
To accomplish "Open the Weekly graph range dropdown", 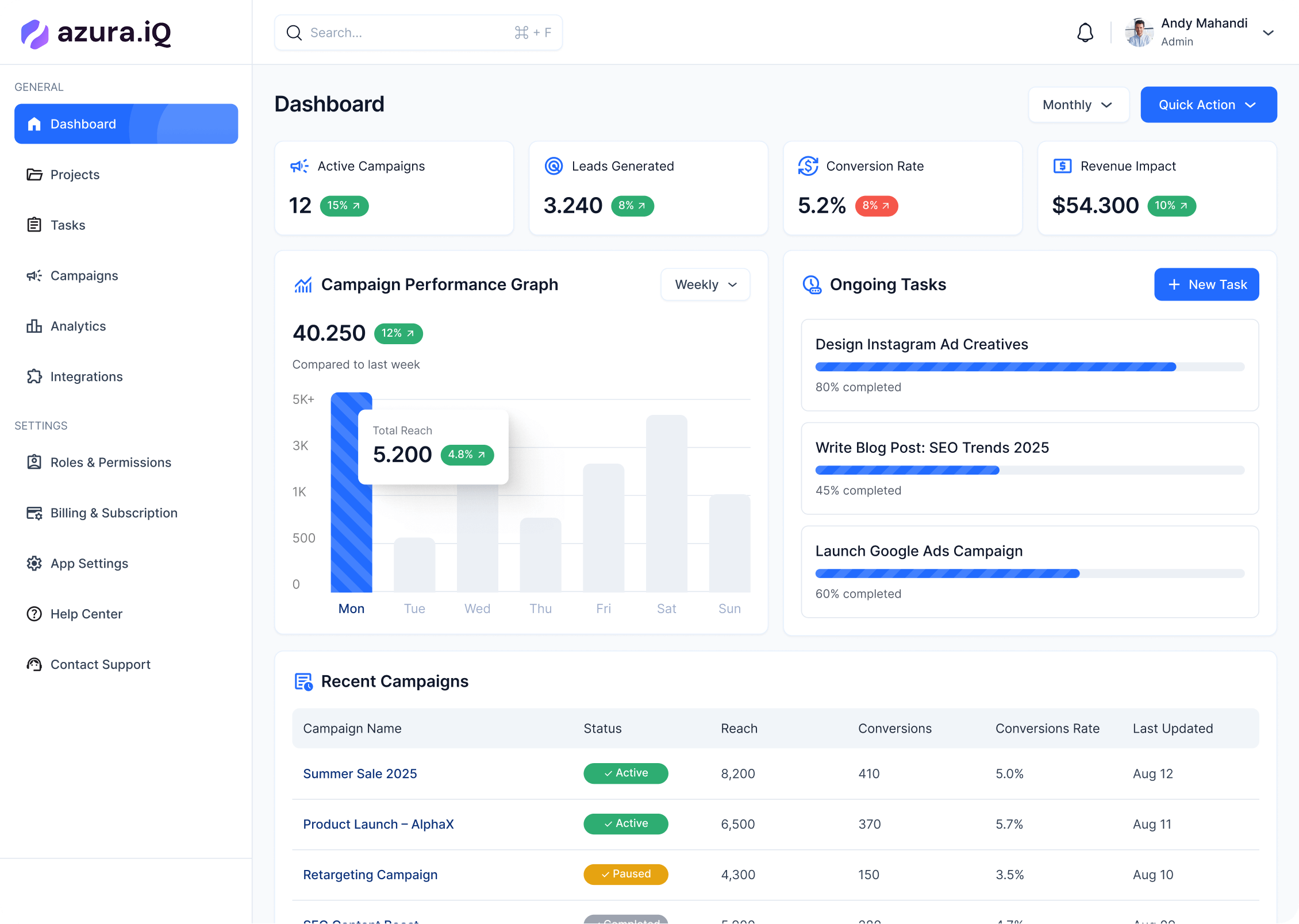I will pos(705,284).
